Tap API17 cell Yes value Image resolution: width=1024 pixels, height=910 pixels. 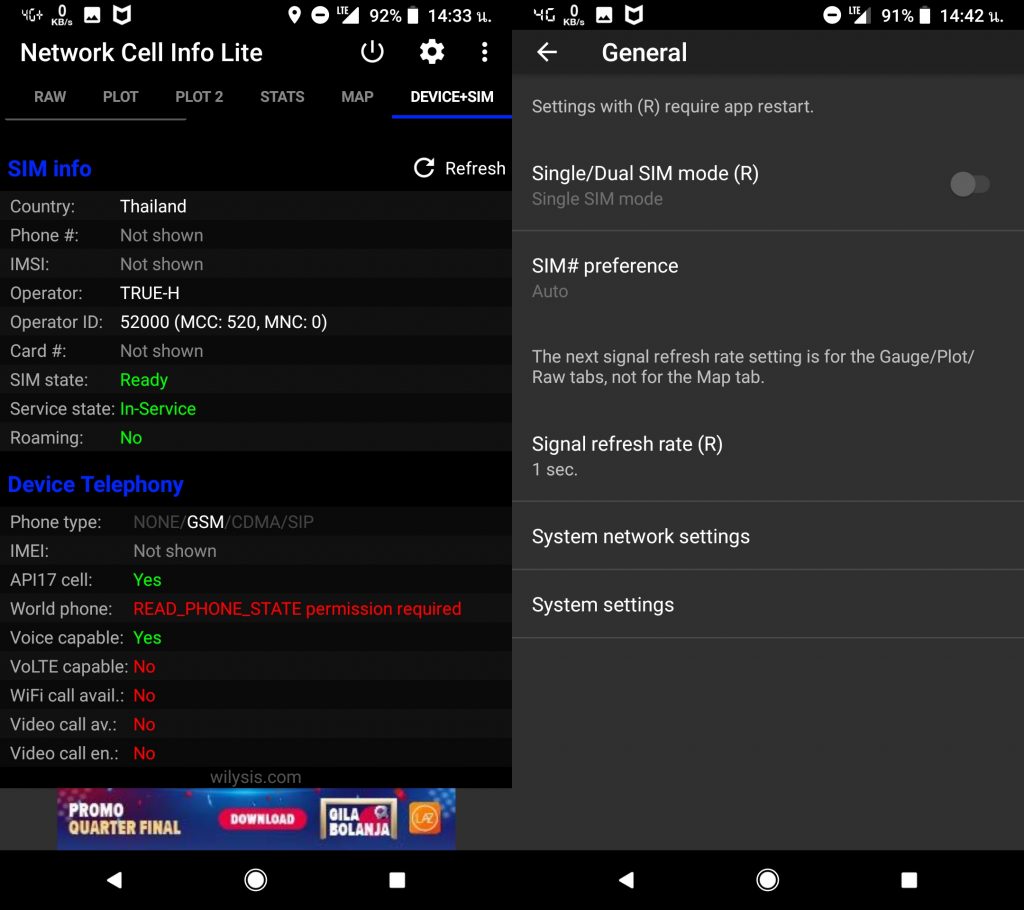147,579
